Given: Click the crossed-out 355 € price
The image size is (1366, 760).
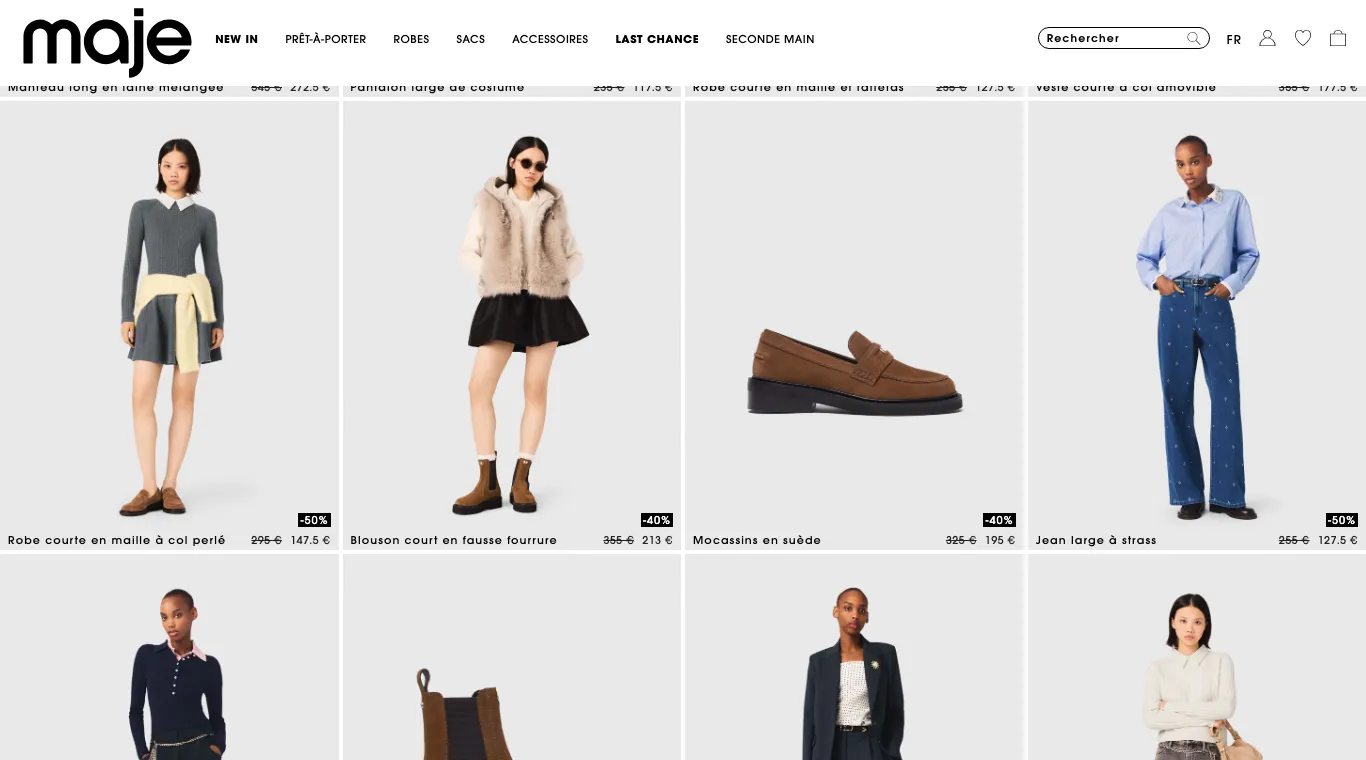Looking at the screenshot, I should [618, 540].
